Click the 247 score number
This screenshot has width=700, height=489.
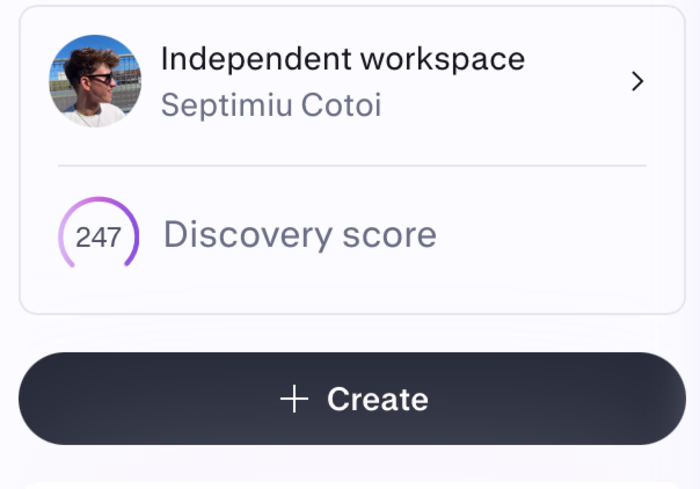point(98,237)
